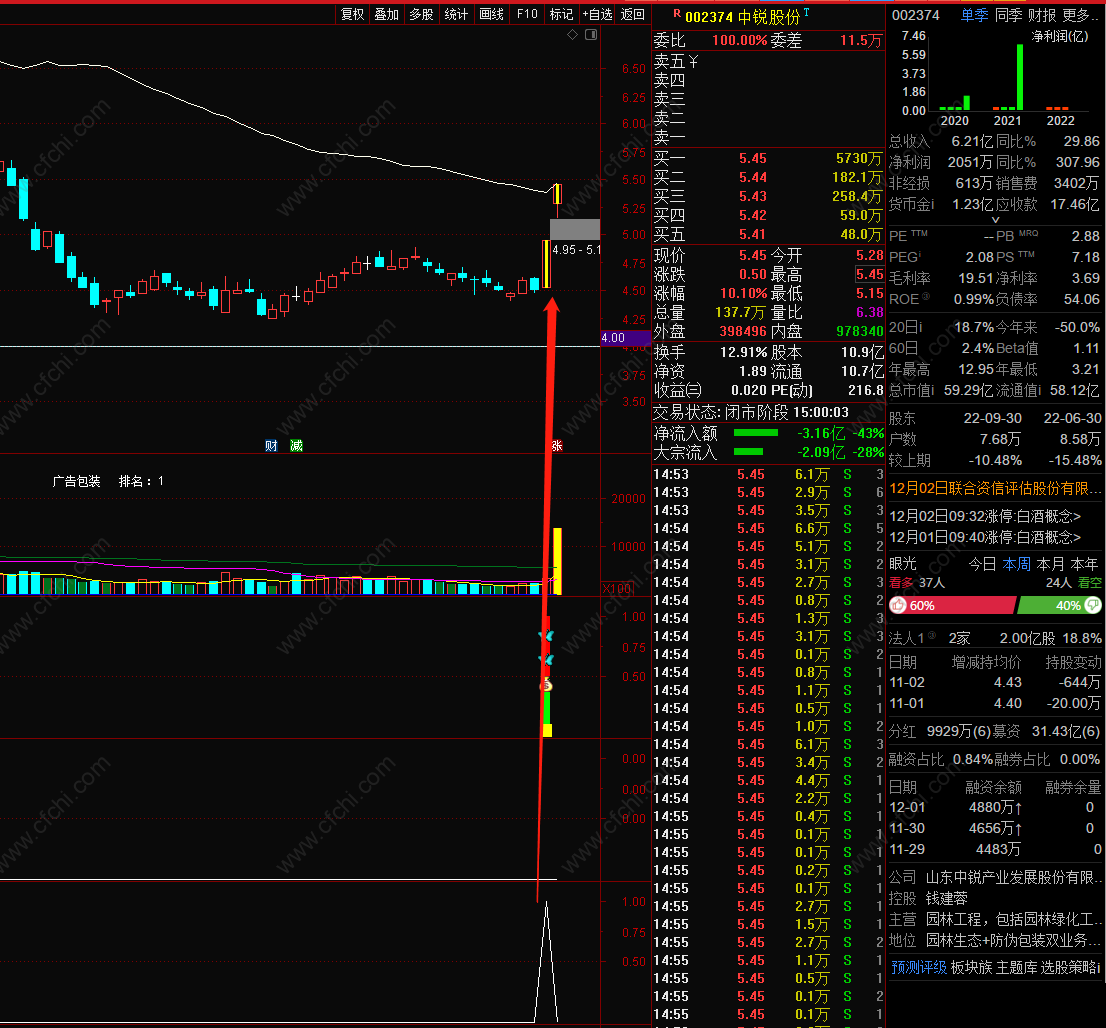Click the 财 marker on the chart
Viewport: 1106px width, 1028px height.
(271, 445)
